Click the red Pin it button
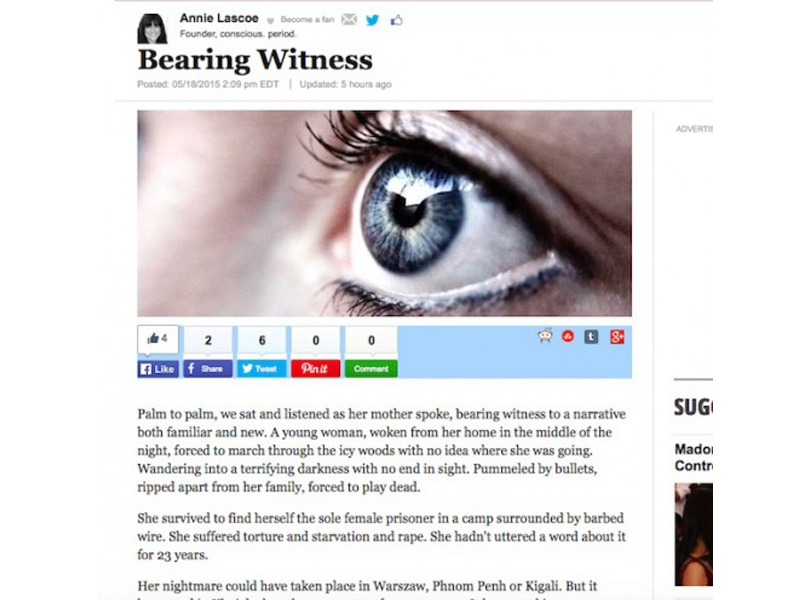Viewport: 800px width, 600px height. [x=315, y=368]
